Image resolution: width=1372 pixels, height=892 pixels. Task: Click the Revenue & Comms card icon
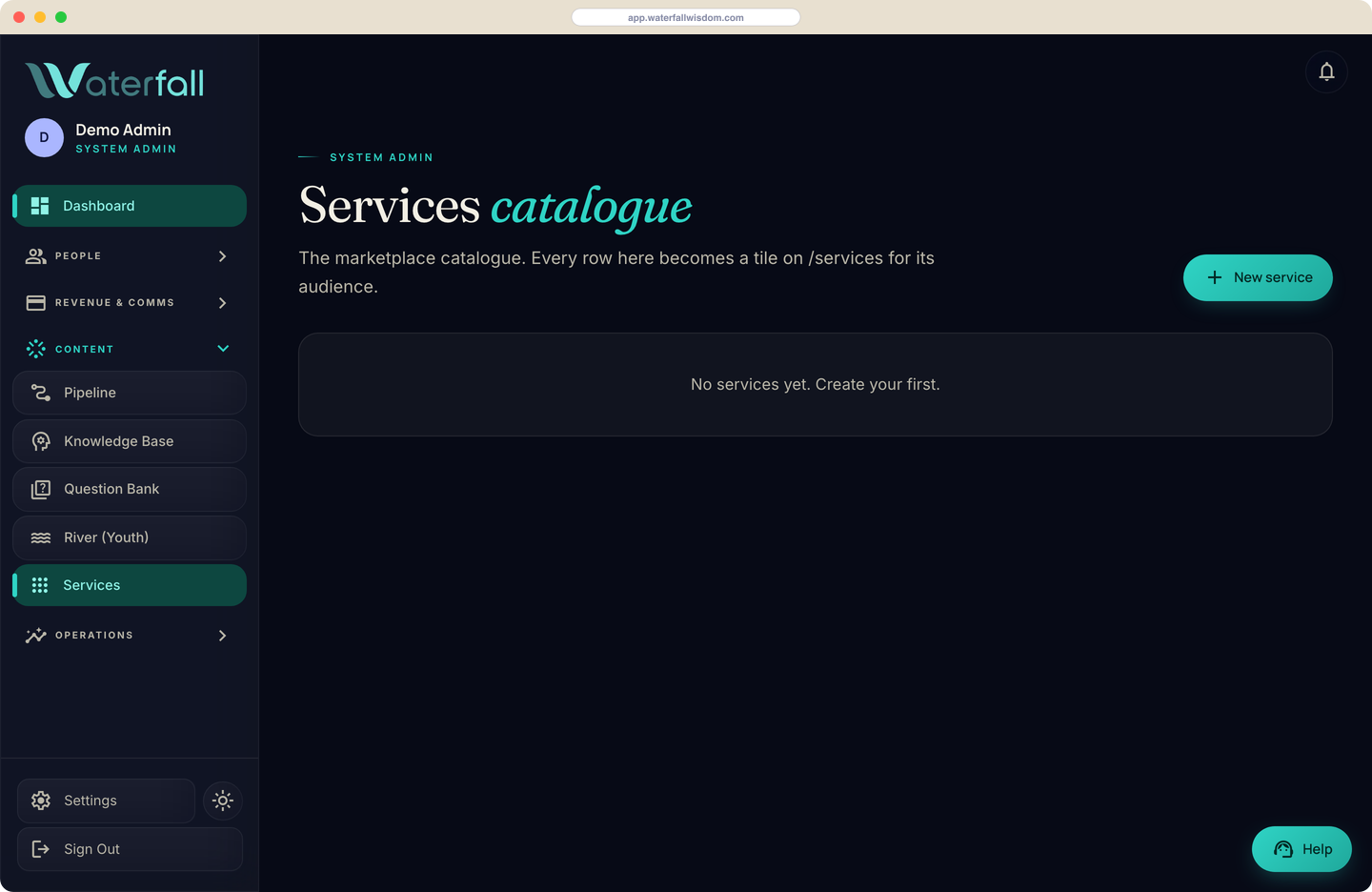36,303
